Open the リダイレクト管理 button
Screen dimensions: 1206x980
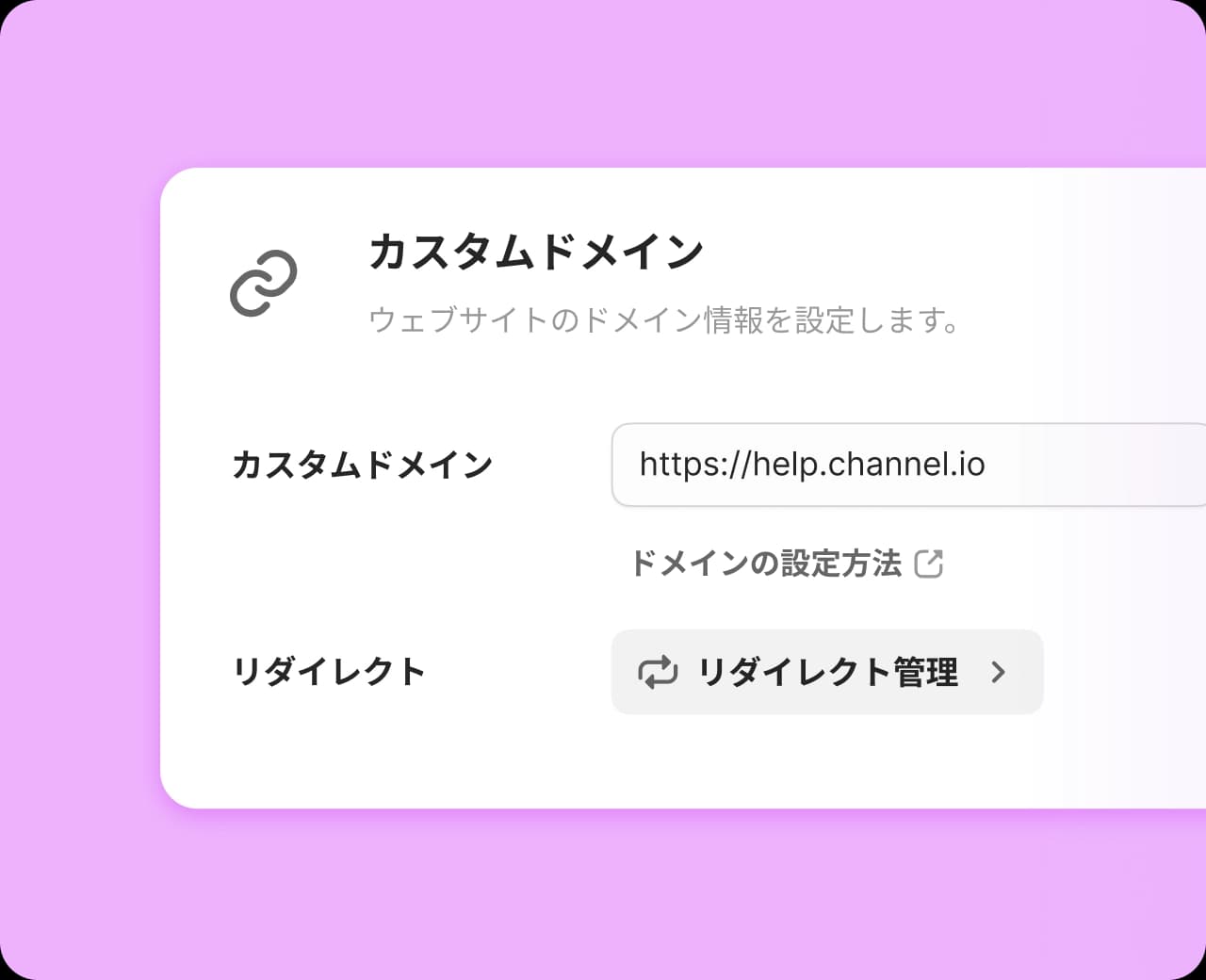tap(827, 672)
